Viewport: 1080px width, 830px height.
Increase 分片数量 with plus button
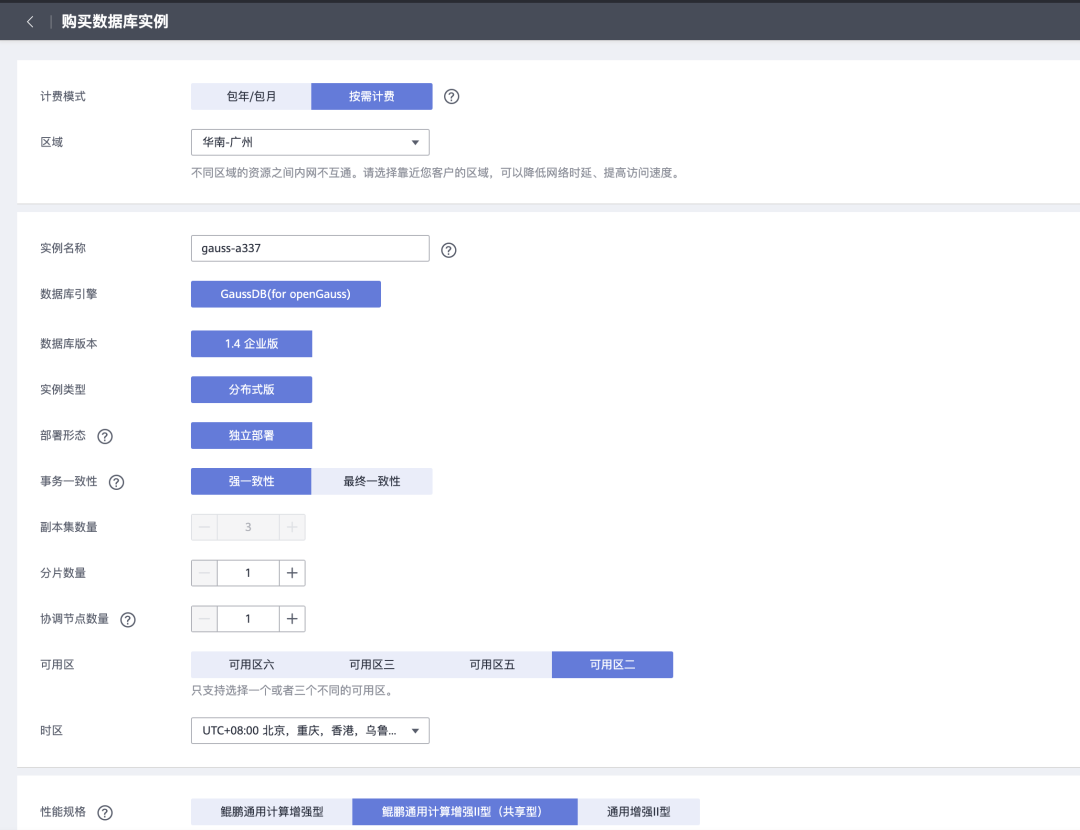(292, 573)
